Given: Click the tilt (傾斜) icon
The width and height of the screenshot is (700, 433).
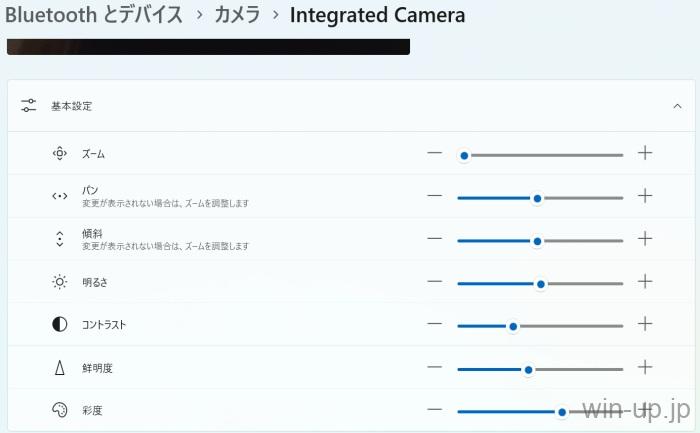Looking at the screenshot, I should click(60, 239).
